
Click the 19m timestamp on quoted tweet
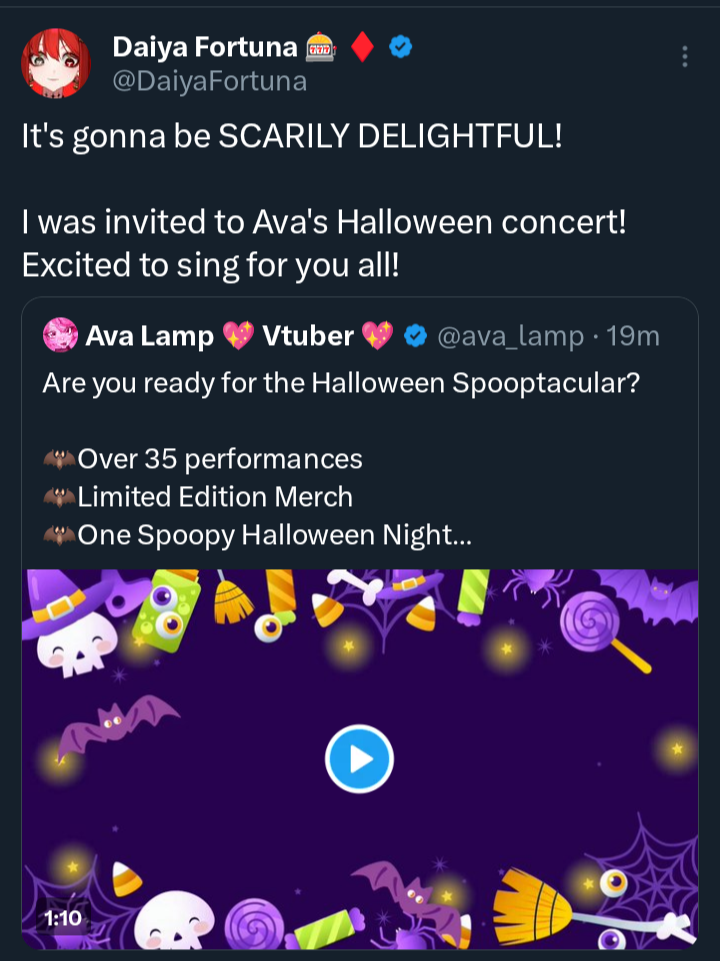coord(634,337)
